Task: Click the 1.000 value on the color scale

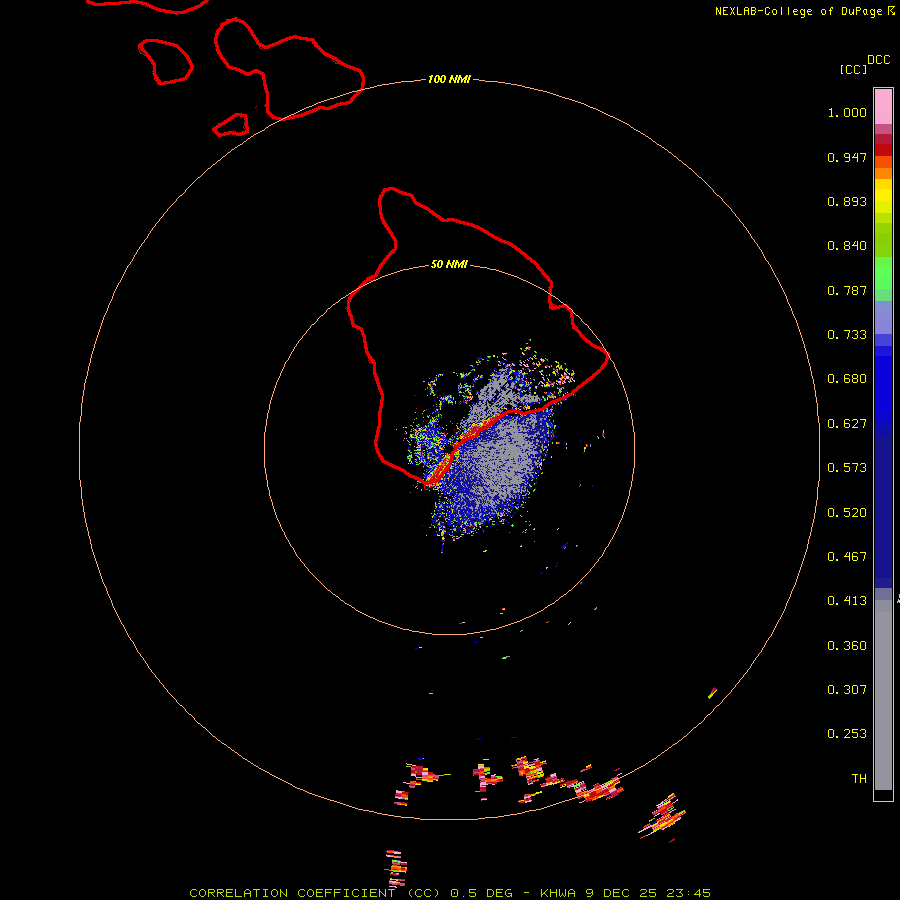Action: (x=847, y=113)
